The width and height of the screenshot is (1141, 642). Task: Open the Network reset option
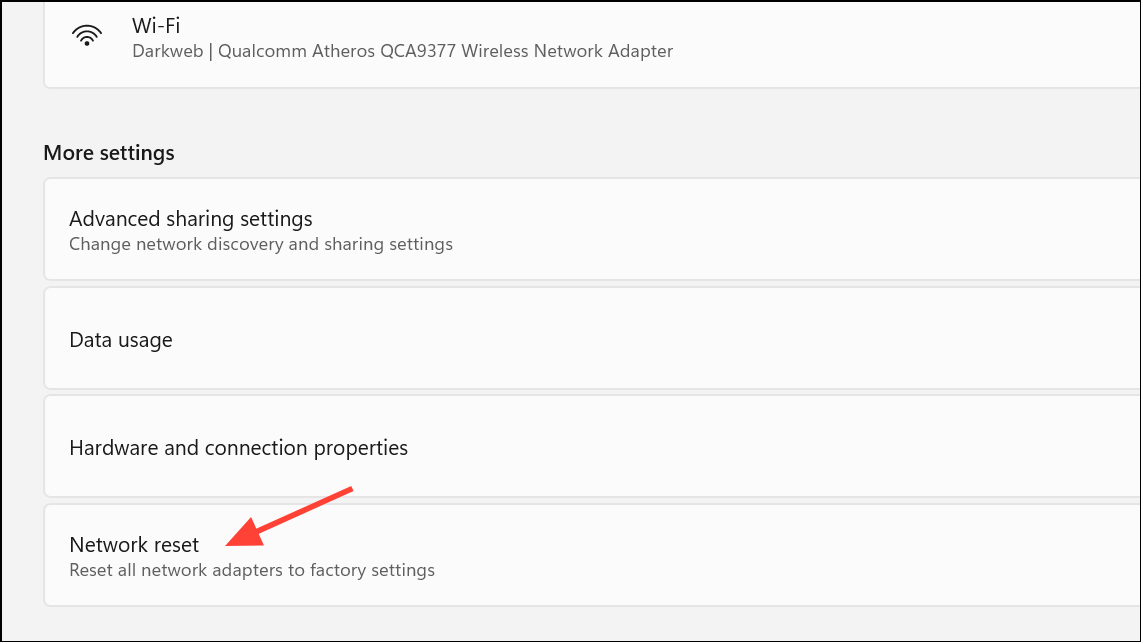tap(134, 544)
